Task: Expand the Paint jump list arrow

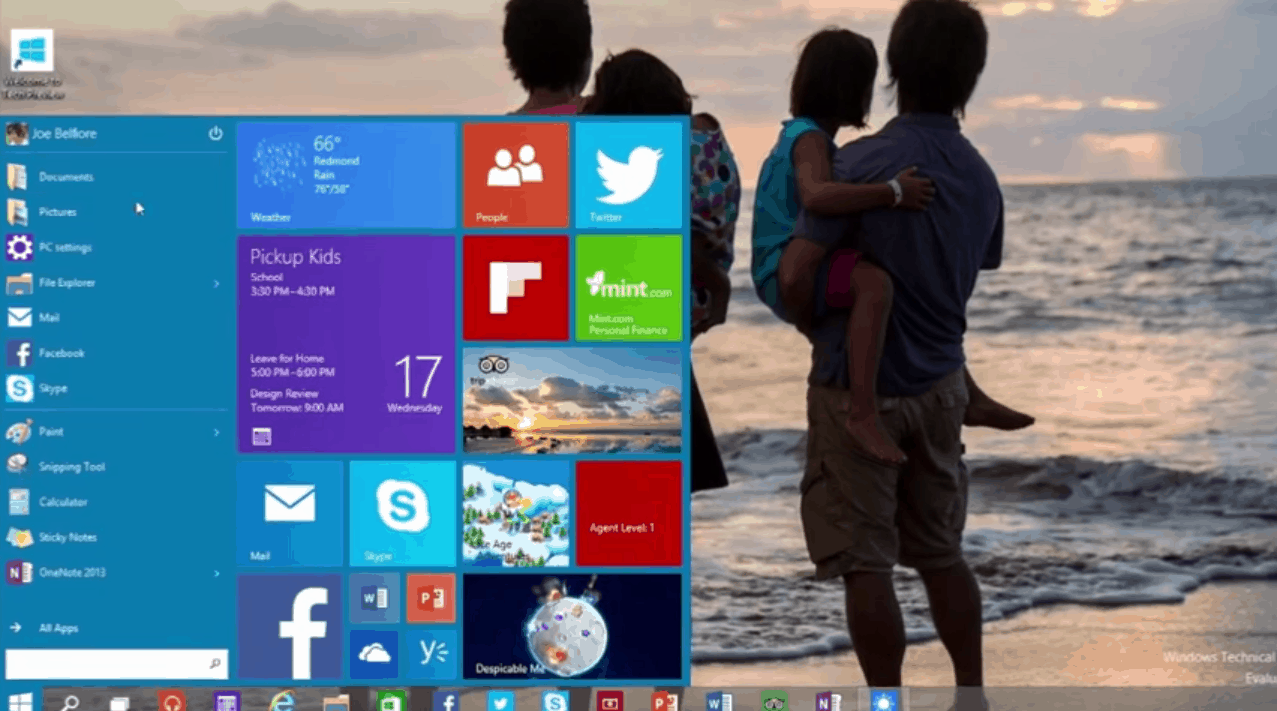Action: 216,432
